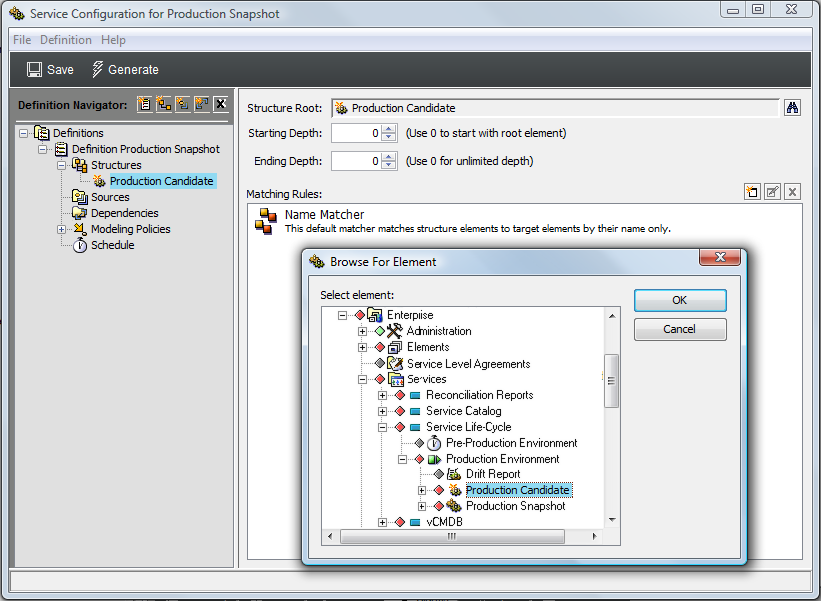This screenshot has width=821, height=601.
Task: Expand the Elements node
Action: [362, 348]
